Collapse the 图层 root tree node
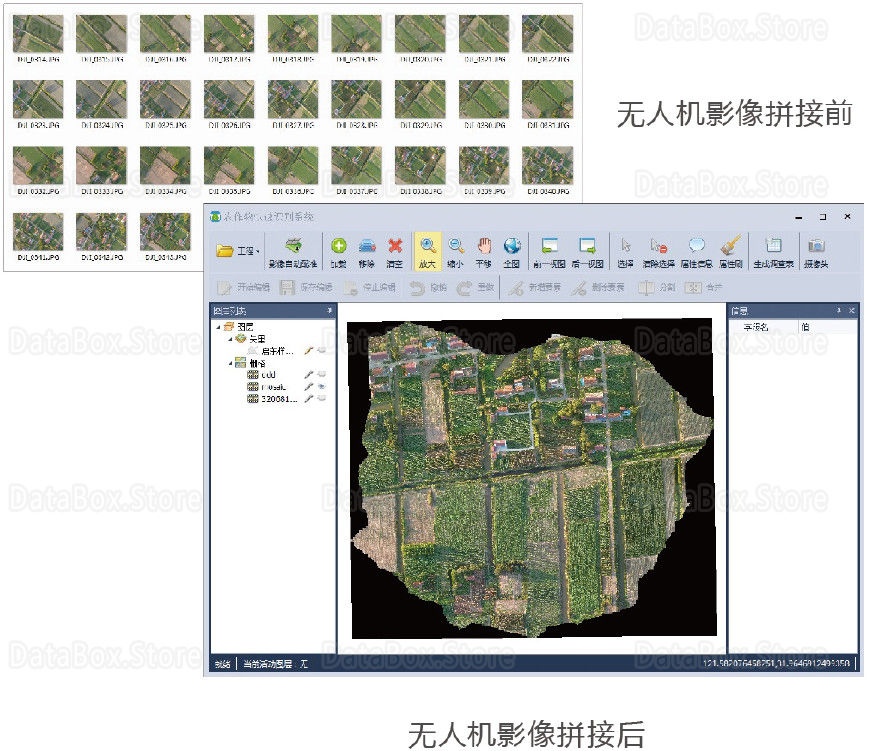This screenshot has width=872, height=751. pos(219,327)
